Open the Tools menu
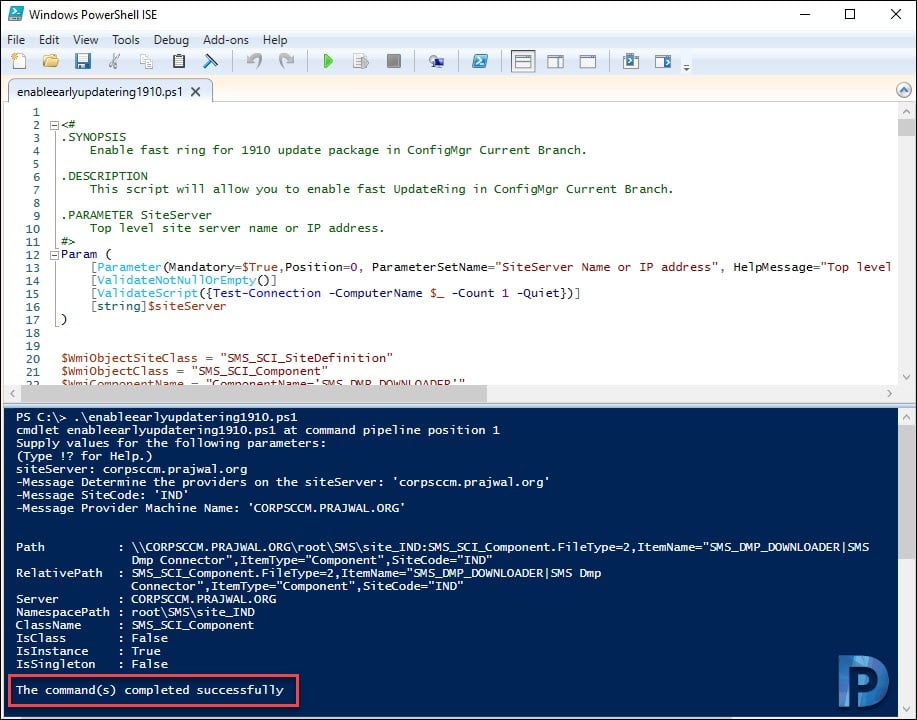 126,40
